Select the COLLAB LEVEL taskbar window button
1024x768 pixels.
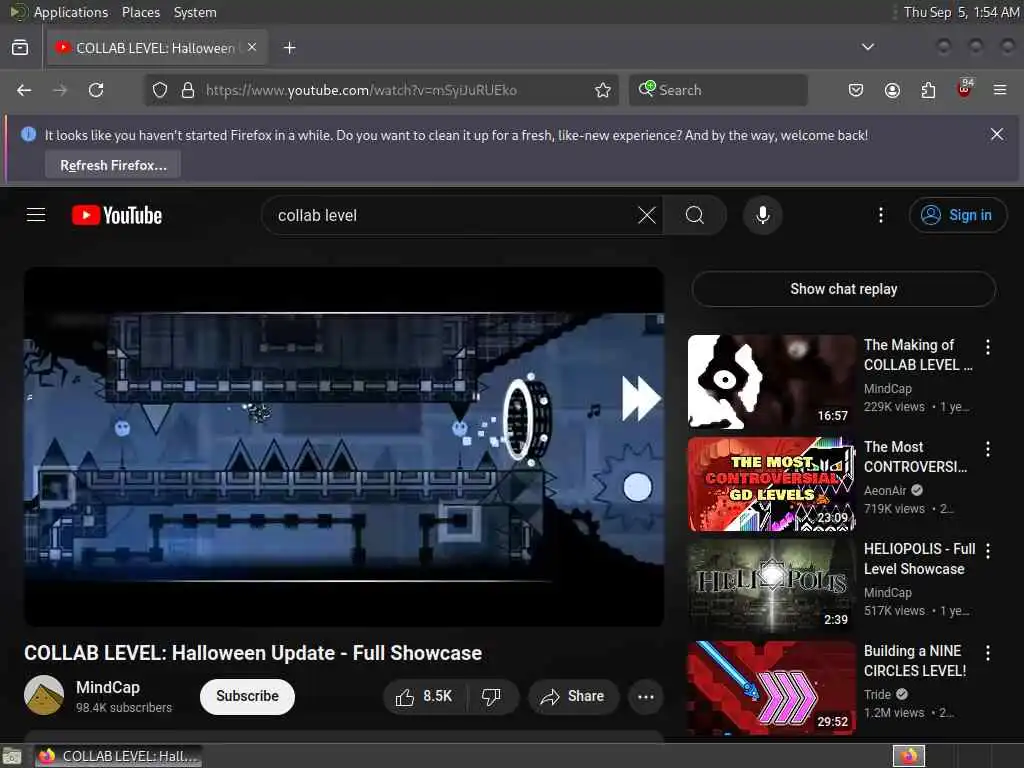coord(118,756)
